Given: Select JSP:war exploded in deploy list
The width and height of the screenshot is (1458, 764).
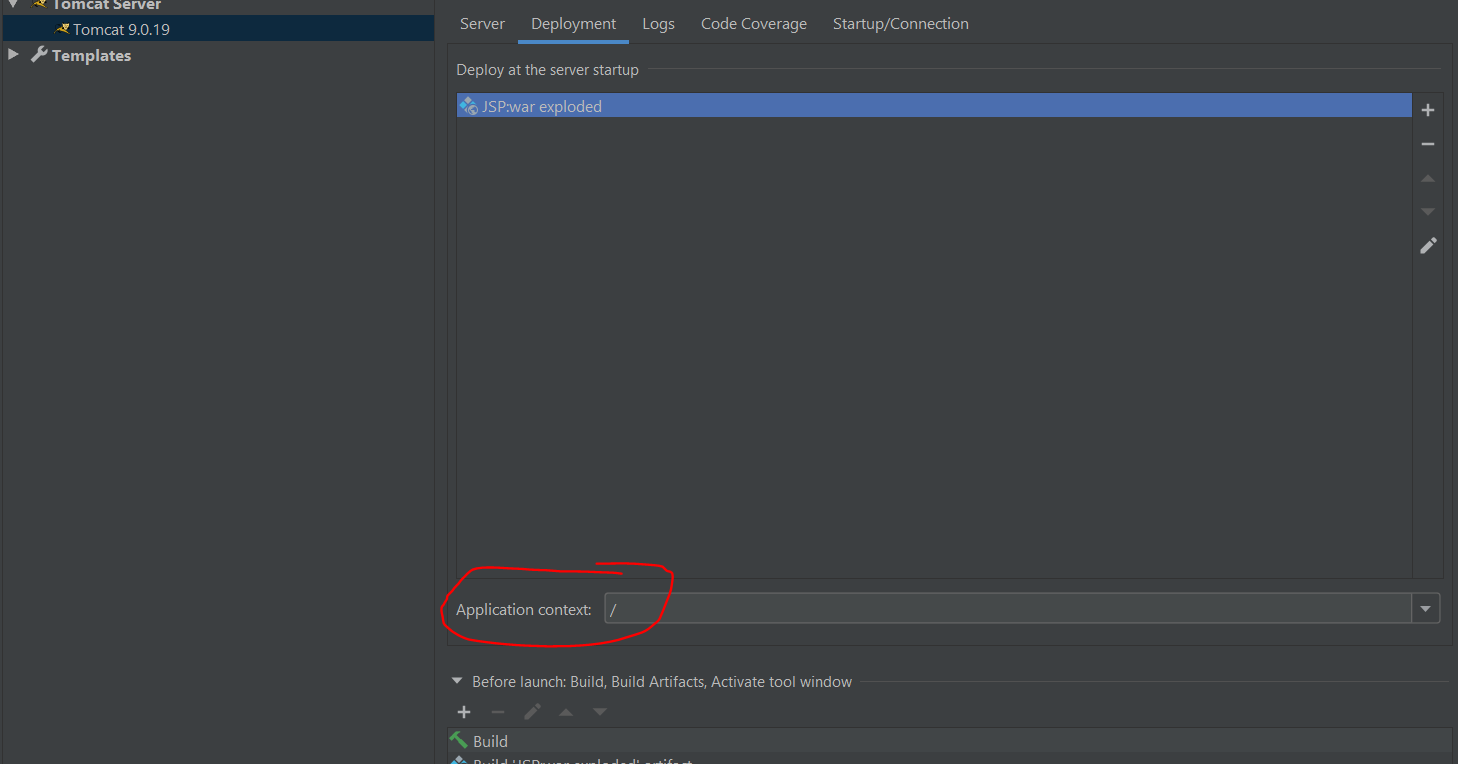Looking at the screenshot, I should click(934, 106).
